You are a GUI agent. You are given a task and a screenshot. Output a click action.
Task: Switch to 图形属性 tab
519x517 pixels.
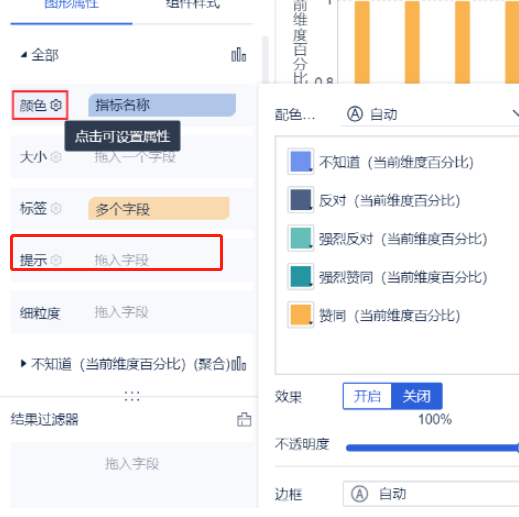tap(71, 4)
